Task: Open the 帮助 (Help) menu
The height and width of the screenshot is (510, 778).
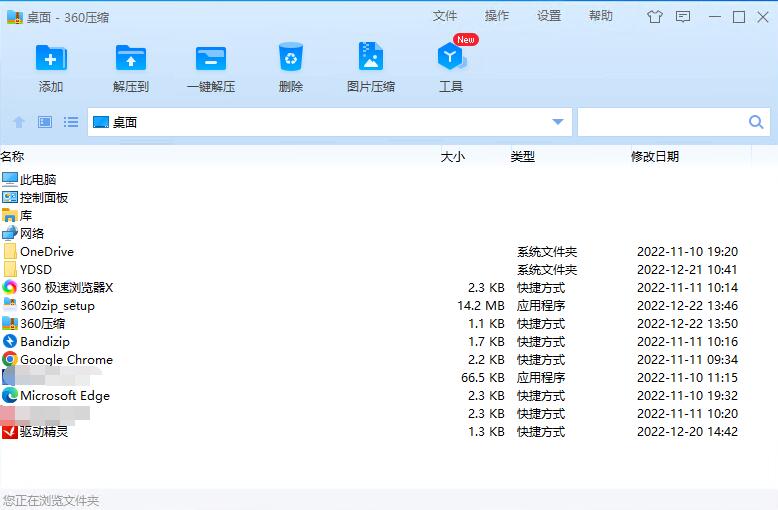Action: pyautogui.click(x=601, y=16)
